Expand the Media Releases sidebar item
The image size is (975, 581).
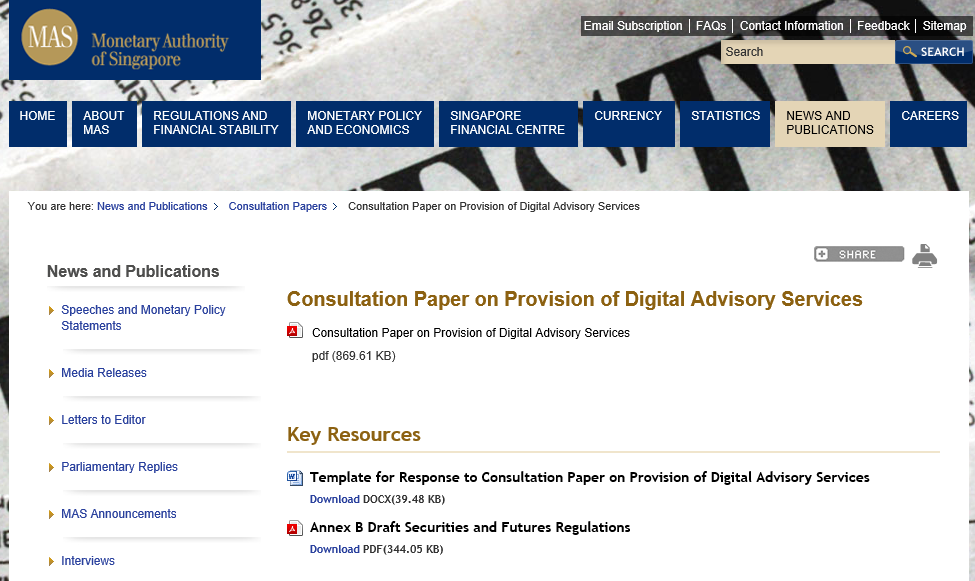click(104, 373)
